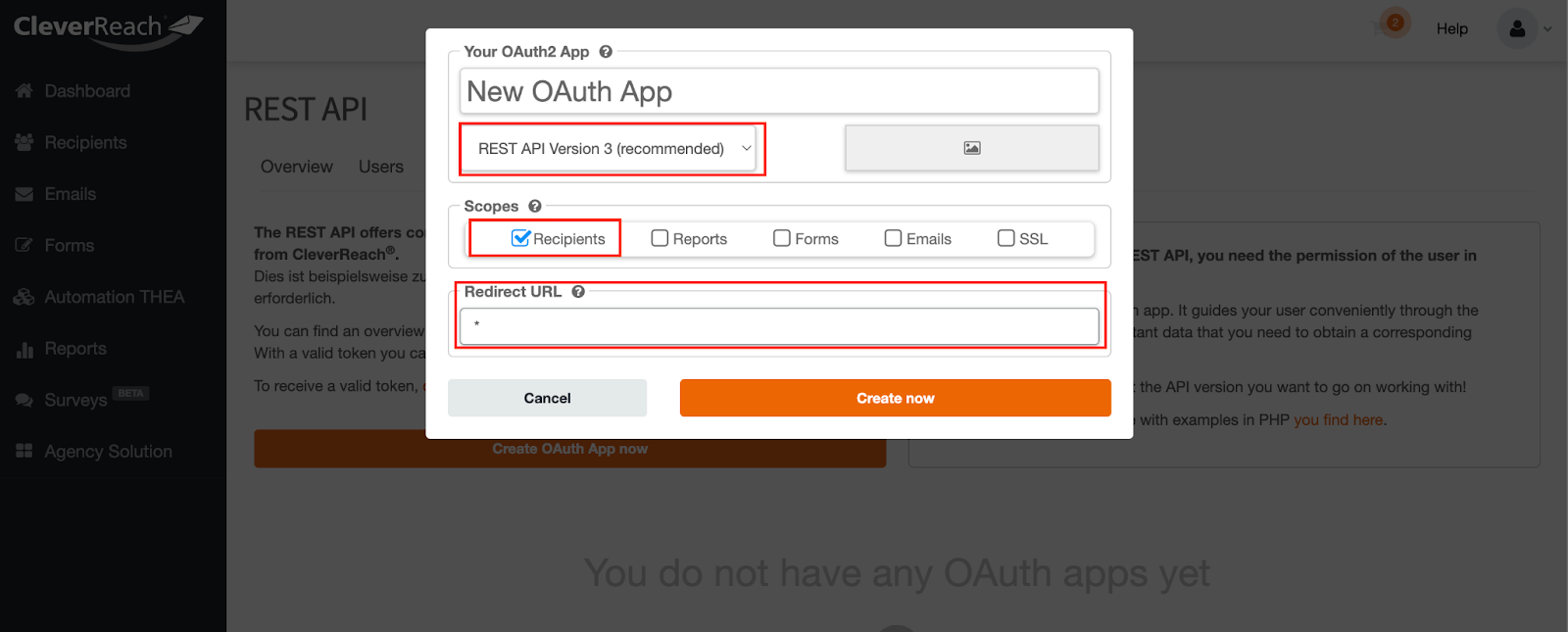Open Dashboard in the sidebar
Screen dimensions: 1568x632
pos(87,91)
